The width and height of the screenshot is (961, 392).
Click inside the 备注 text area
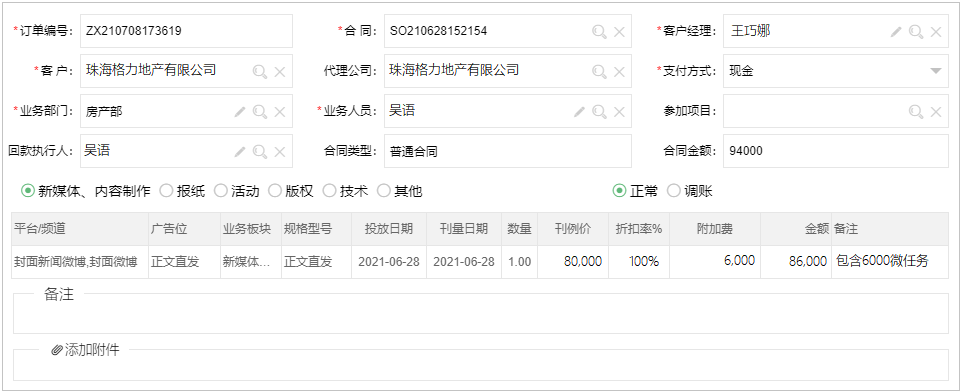(480, 314)
